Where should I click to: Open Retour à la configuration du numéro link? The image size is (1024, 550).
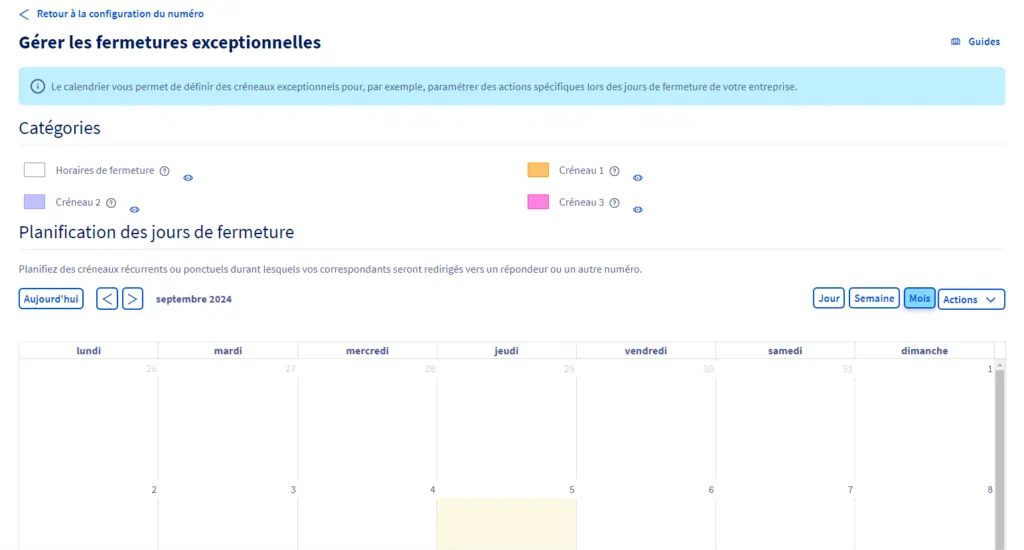coord(120,14)
